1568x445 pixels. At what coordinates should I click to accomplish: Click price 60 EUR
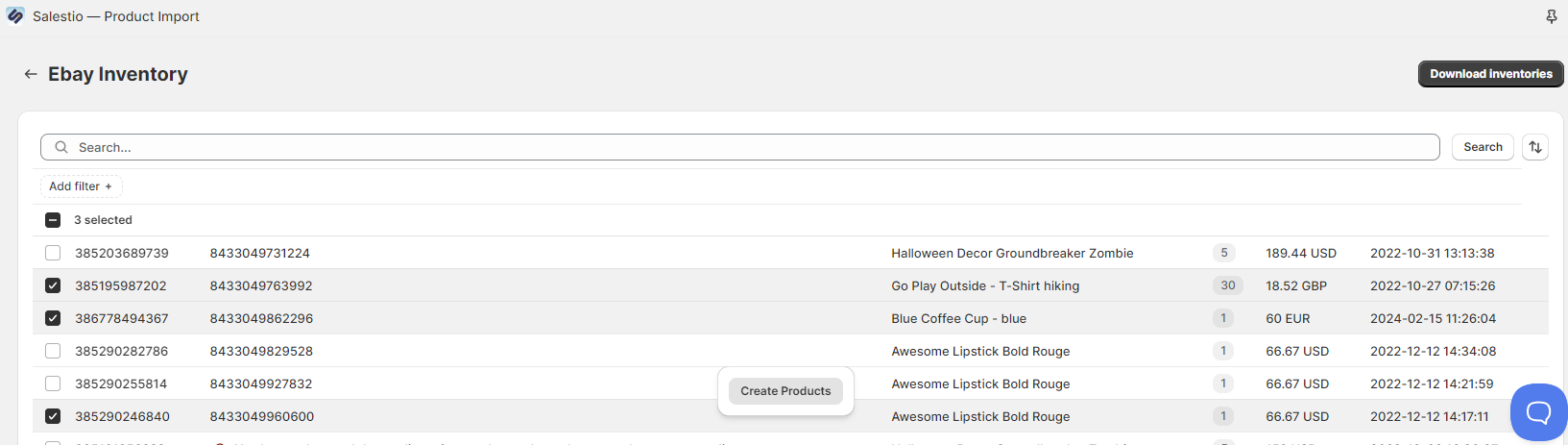point(1288,318)
